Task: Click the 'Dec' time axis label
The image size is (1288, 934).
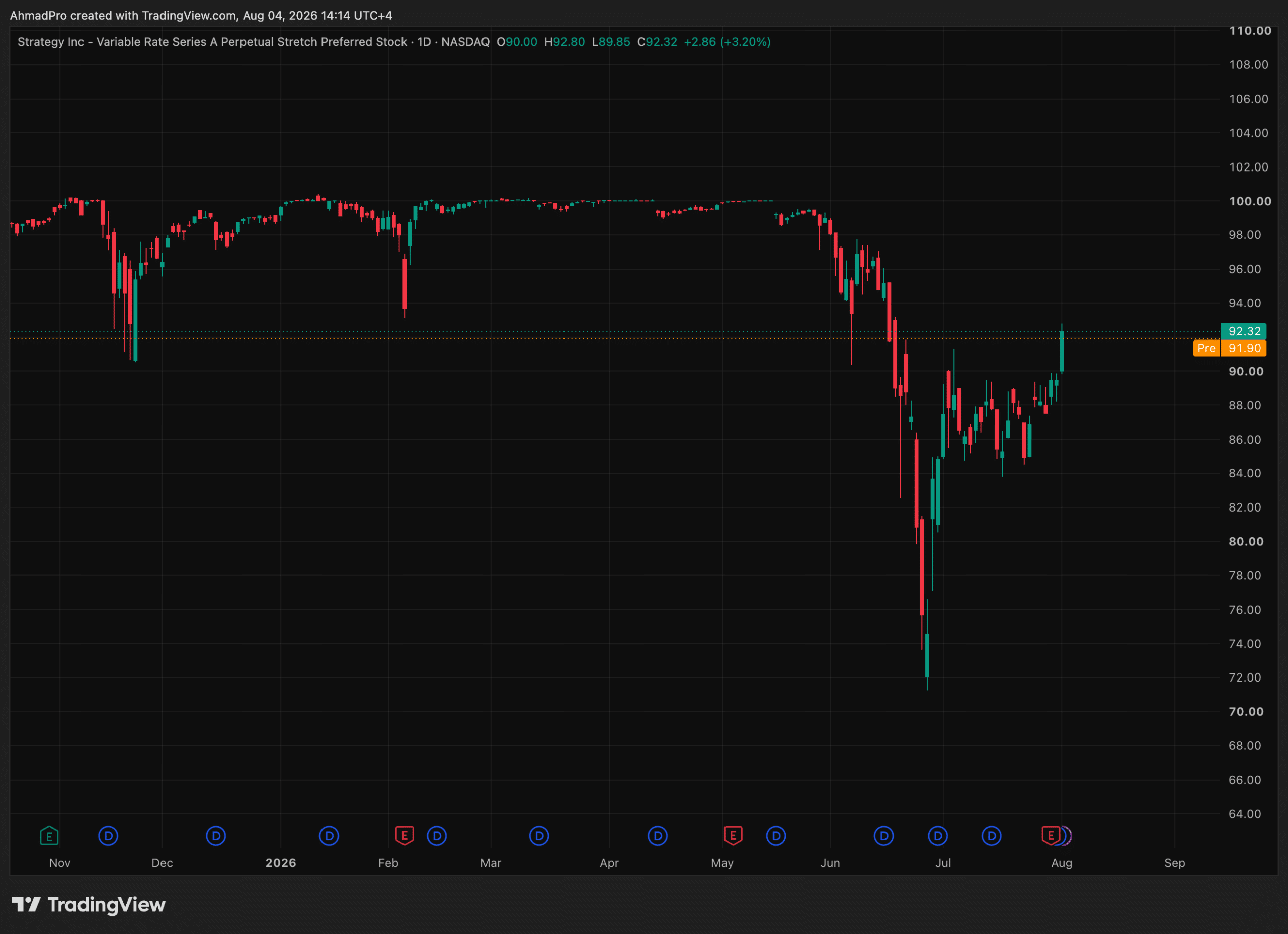Action: click(162, 863)
